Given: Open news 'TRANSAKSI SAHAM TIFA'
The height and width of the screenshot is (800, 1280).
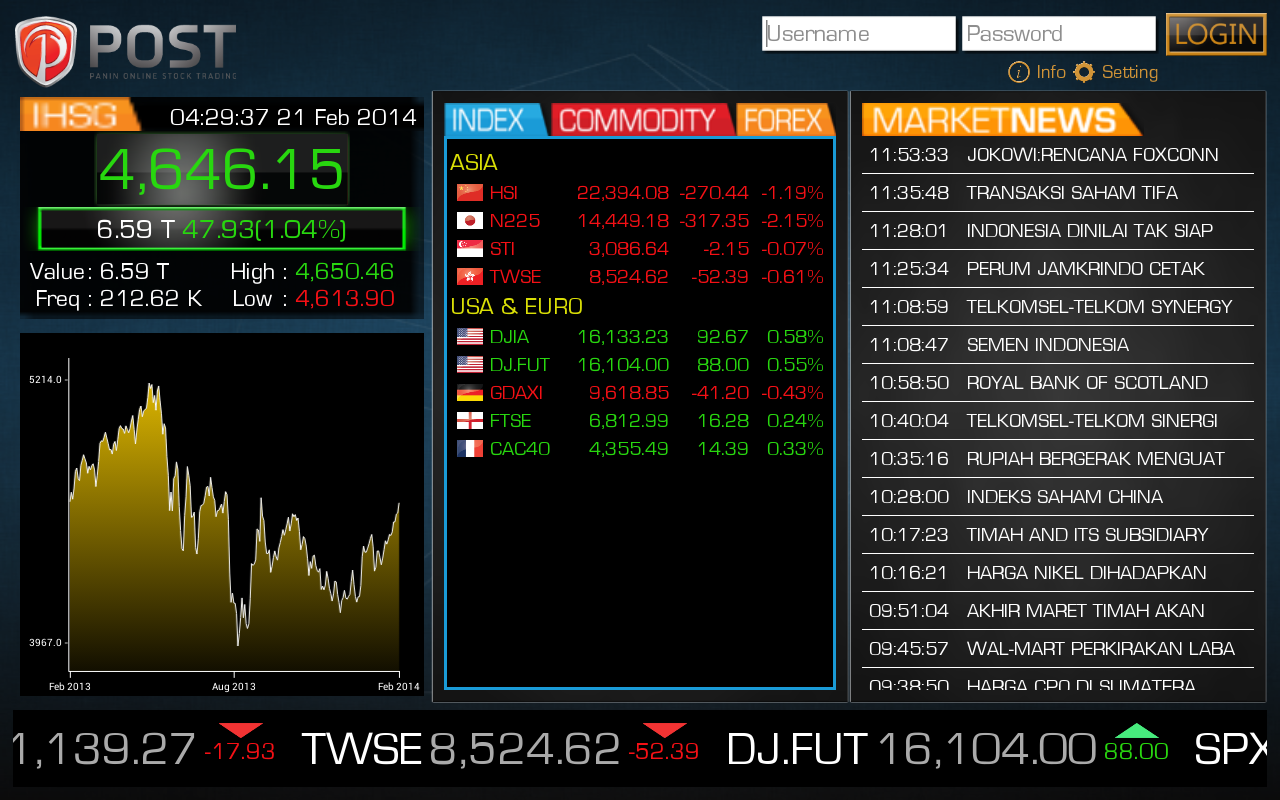Looking at the screenshot, I should click(x=1058, y=193).
